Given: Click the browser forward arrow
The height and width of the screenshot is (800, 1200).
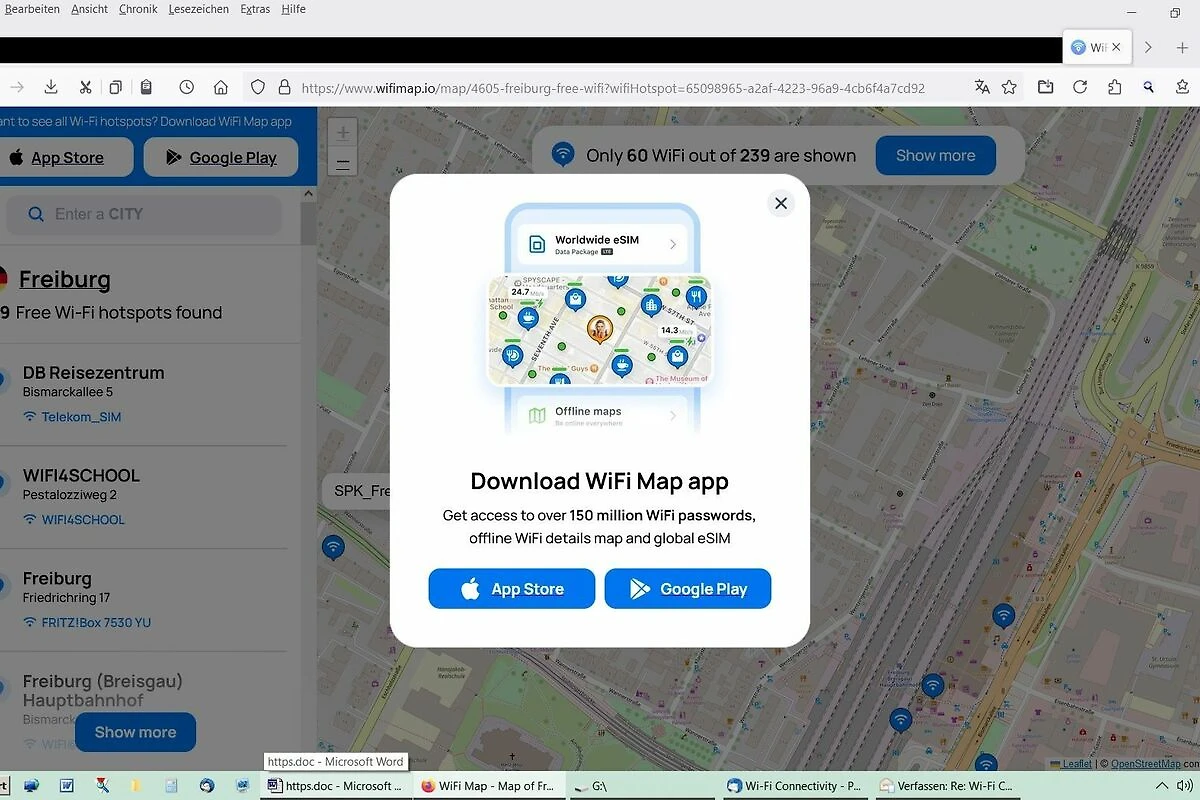Looking at the screenshot, I should pos(16,87).
